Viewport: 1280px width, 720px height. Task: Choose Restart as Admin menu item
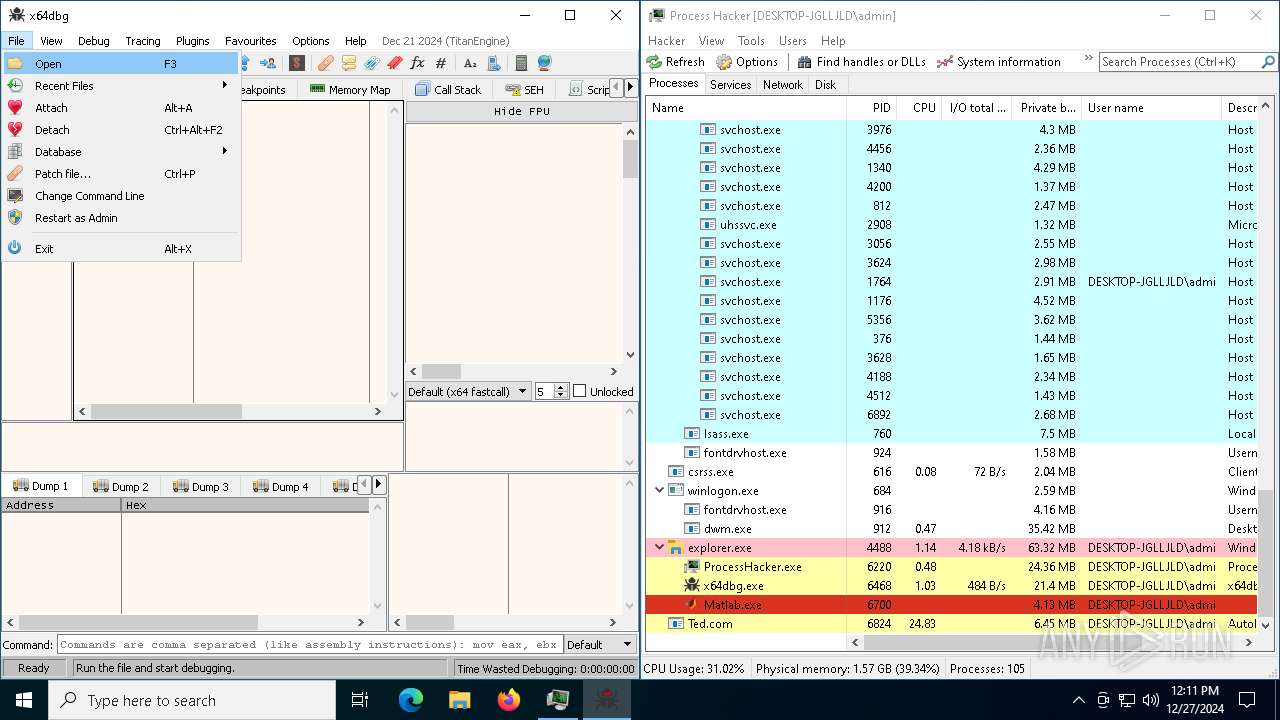[x=120, y=218]
